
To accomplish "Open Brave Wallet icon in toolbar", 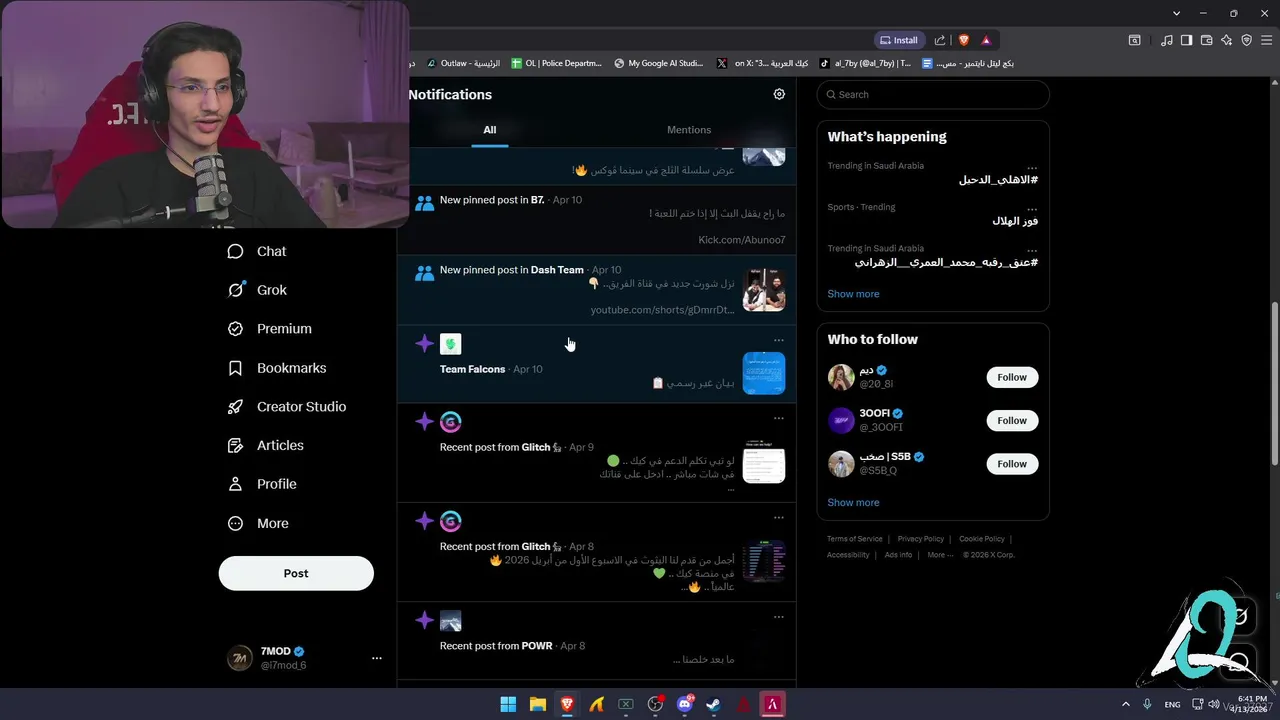I will [x=1206, y=40].
